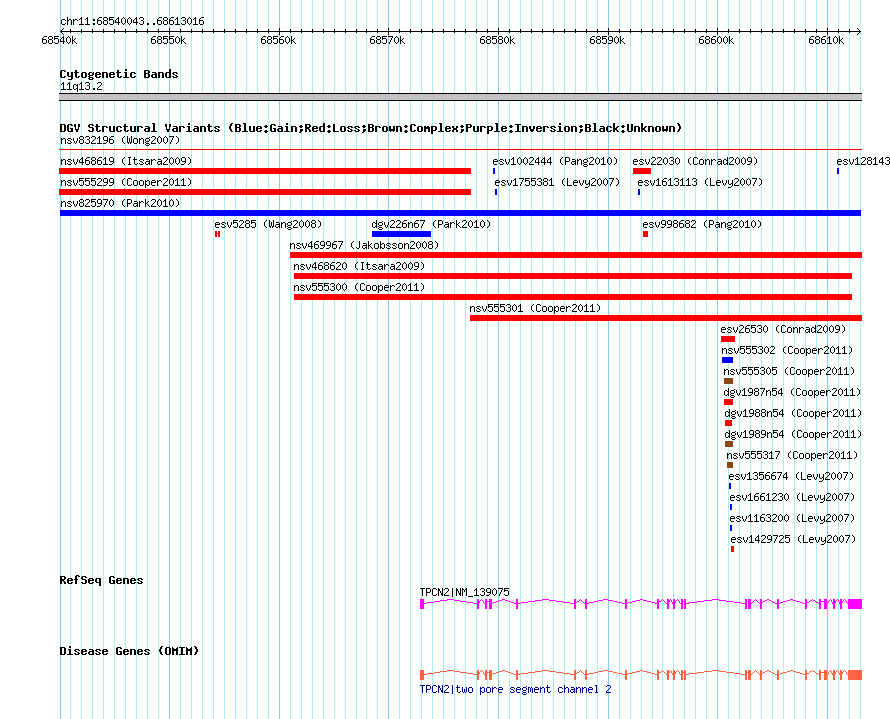Screen dimensions: 890x719
Task: Click the esv998682 (Pang2010) red marker
Action: (645, 234)
